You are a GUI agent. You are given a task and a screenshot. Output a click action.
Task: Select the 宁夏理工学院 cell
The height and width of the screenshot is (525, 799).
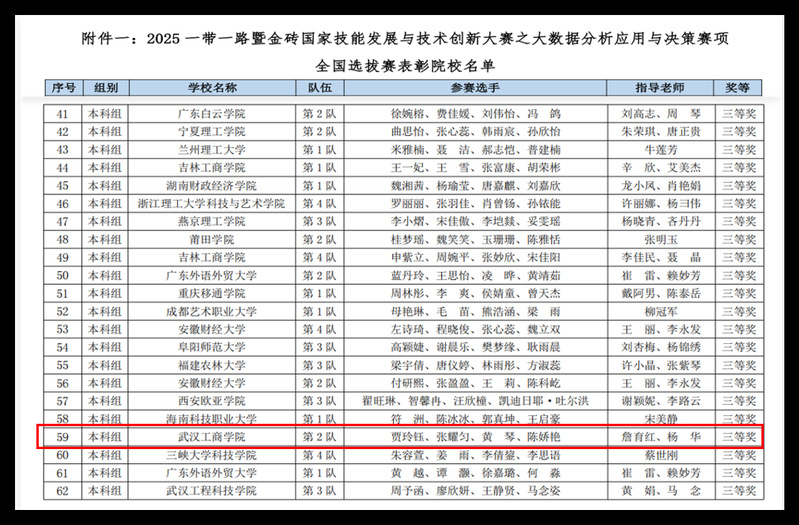(211, 132)
